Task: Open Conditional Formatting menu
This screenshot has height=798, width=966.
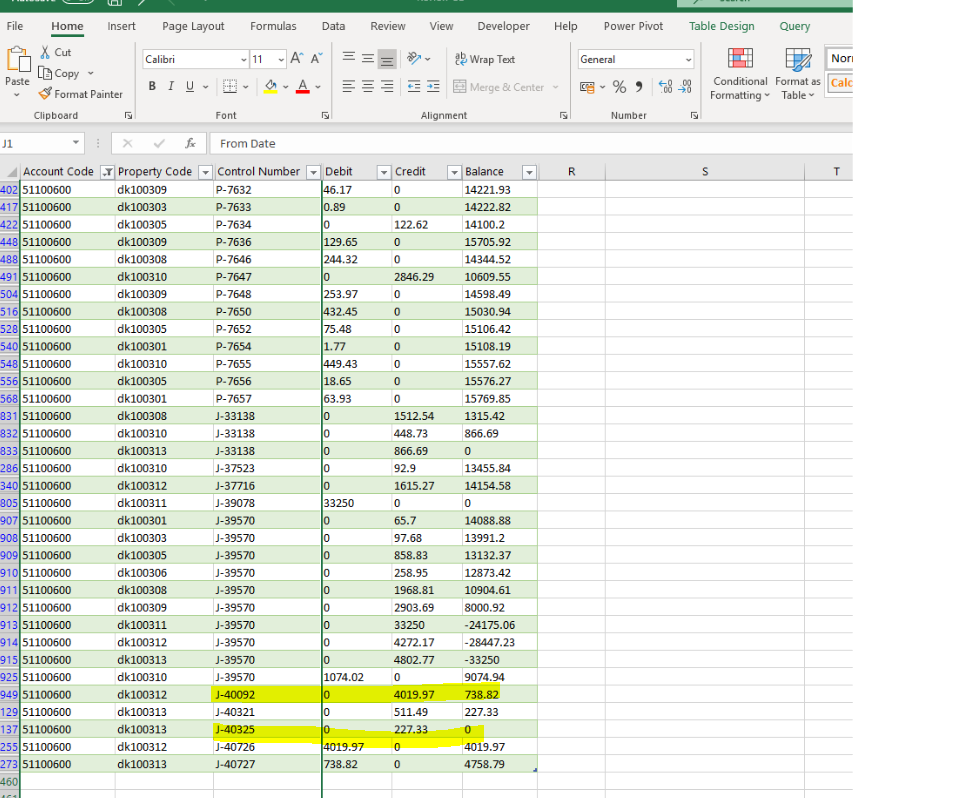Action: pyautogui.click(x=740, y=75)
